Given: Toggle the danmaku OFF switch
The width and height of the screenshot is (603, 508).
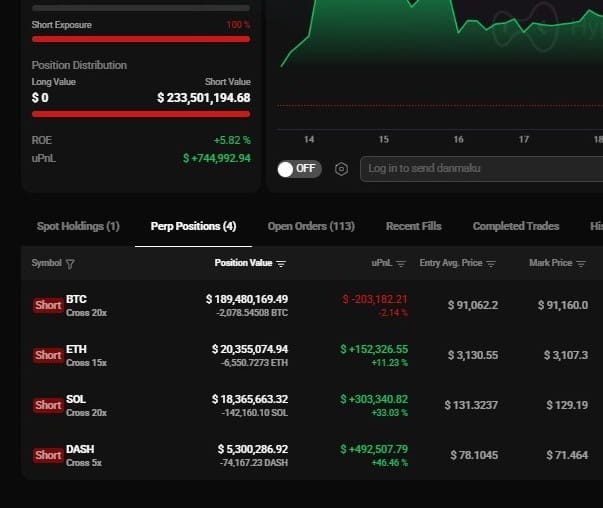Looking at the screenshot, I should (x=299, y=169).
